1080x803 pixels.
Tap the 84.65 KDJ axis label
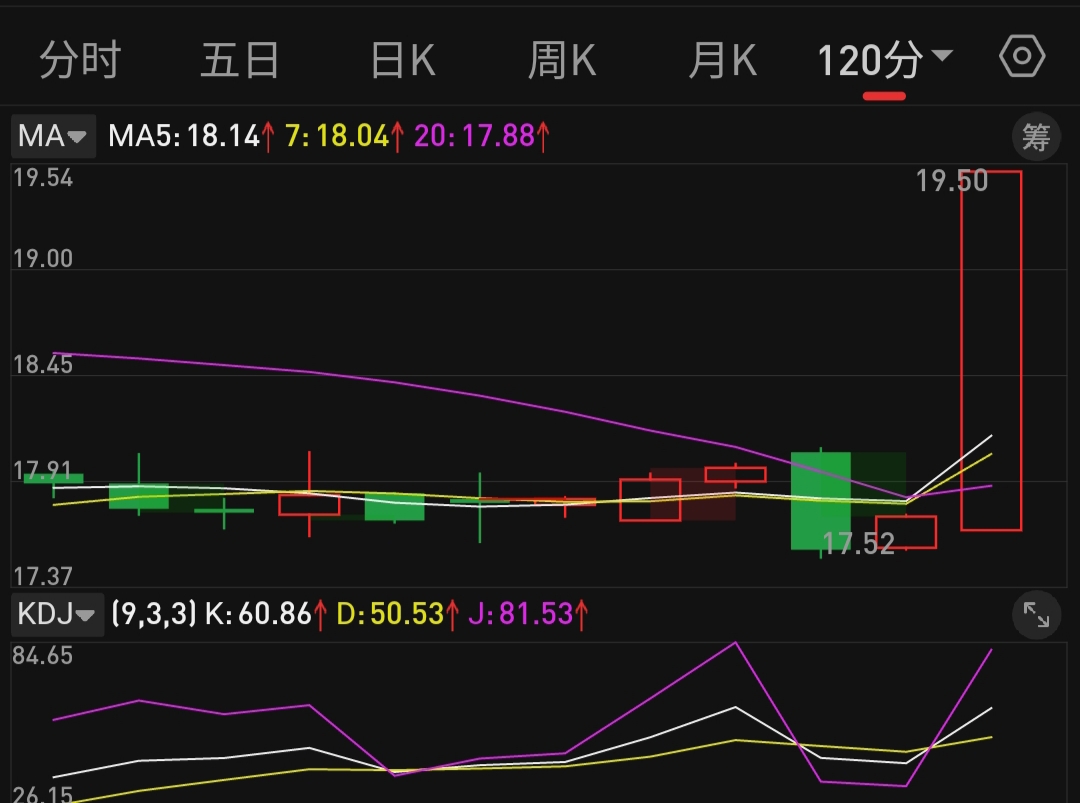[43, 656]
